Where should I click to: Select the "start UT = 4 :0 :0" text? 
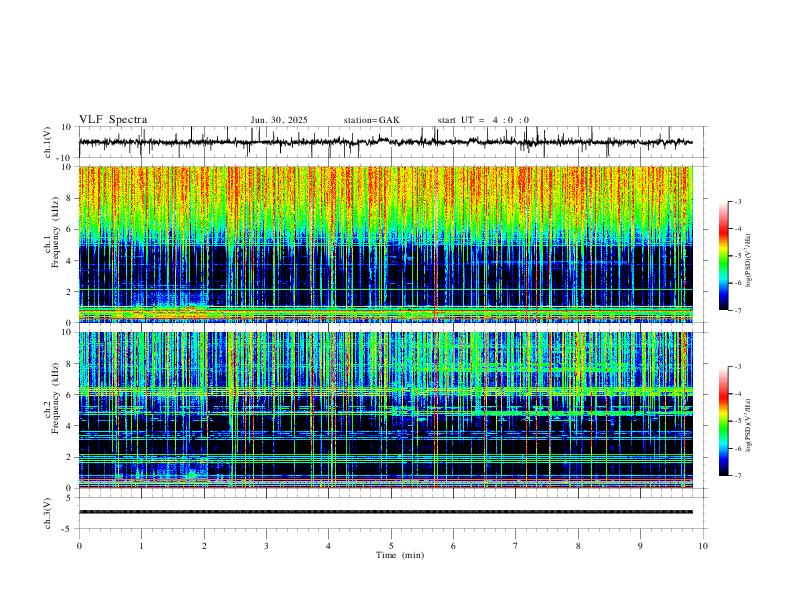coord(483,120)
